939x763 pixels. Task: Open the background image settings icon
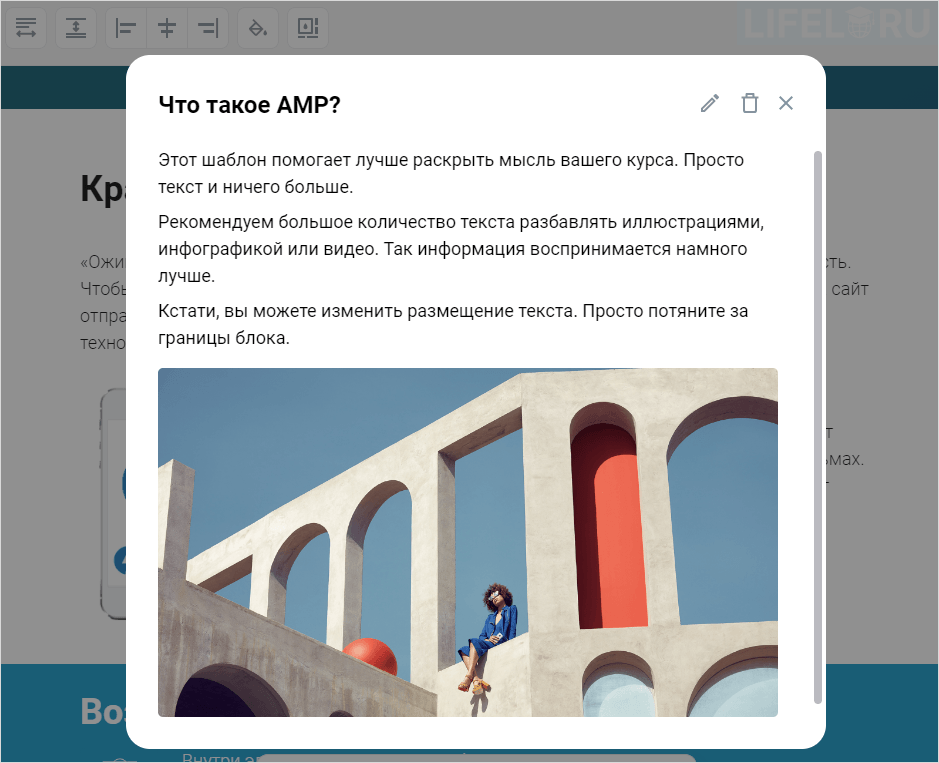tap(308, 28)
